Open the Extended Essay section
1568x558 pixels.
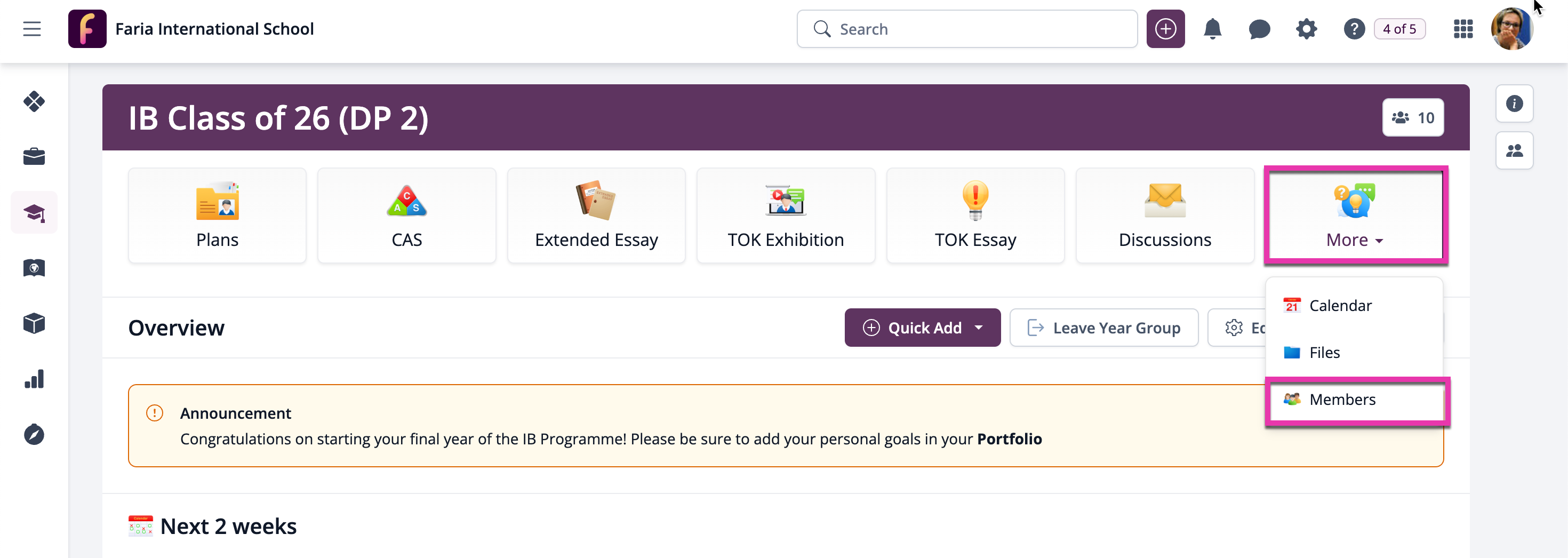(596, 215)
